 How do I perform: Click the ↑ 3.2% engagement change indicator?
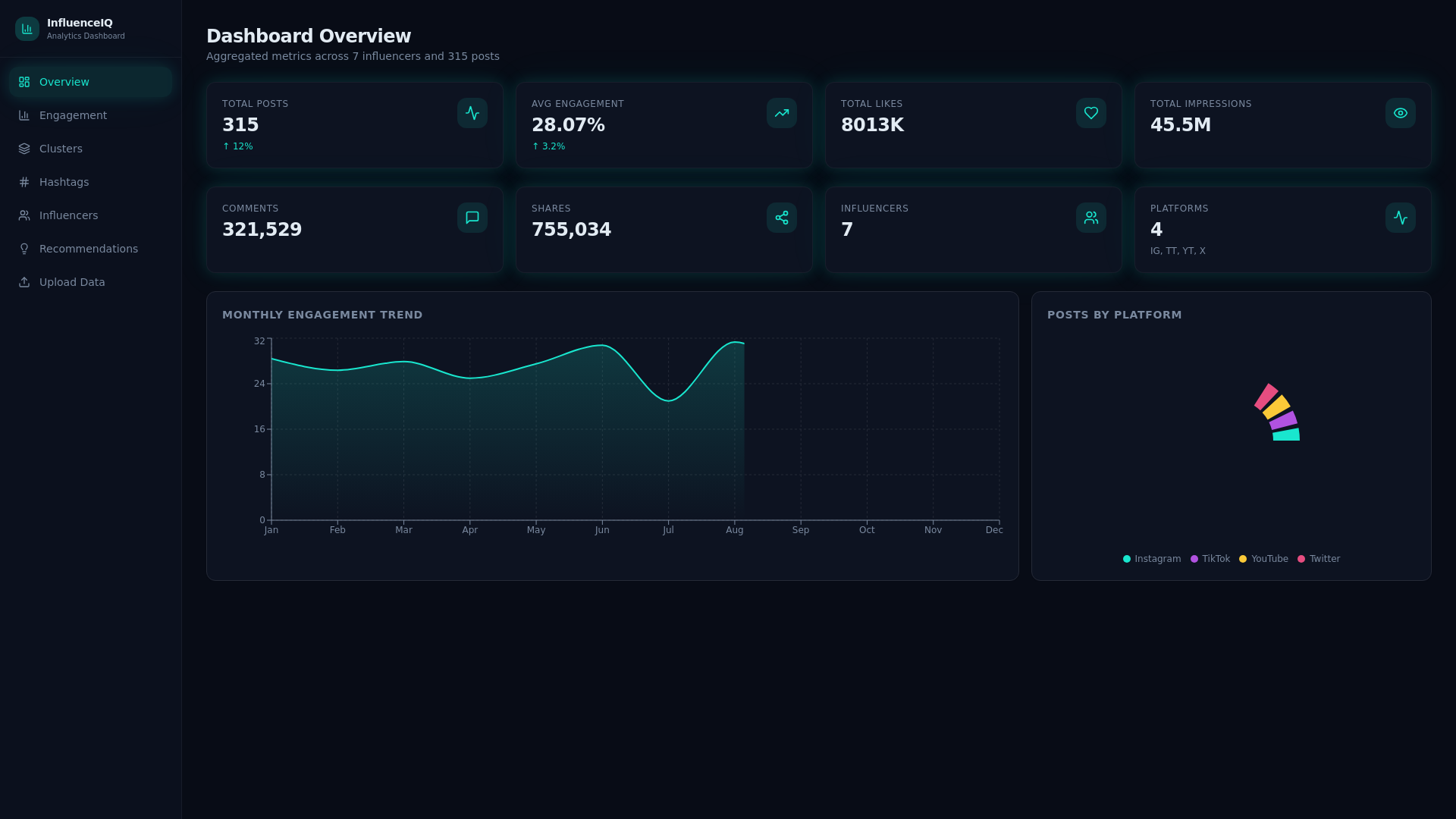tap(548, 146)
